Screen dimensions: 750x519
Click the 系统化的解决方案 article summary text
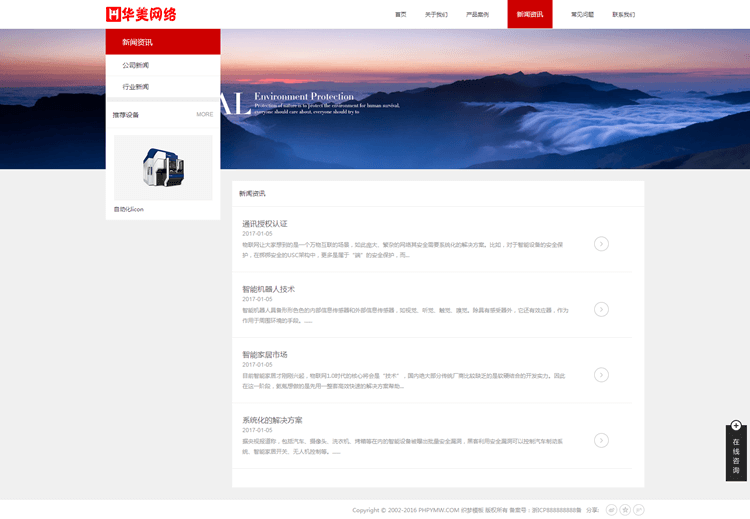(x=402, y=446)
